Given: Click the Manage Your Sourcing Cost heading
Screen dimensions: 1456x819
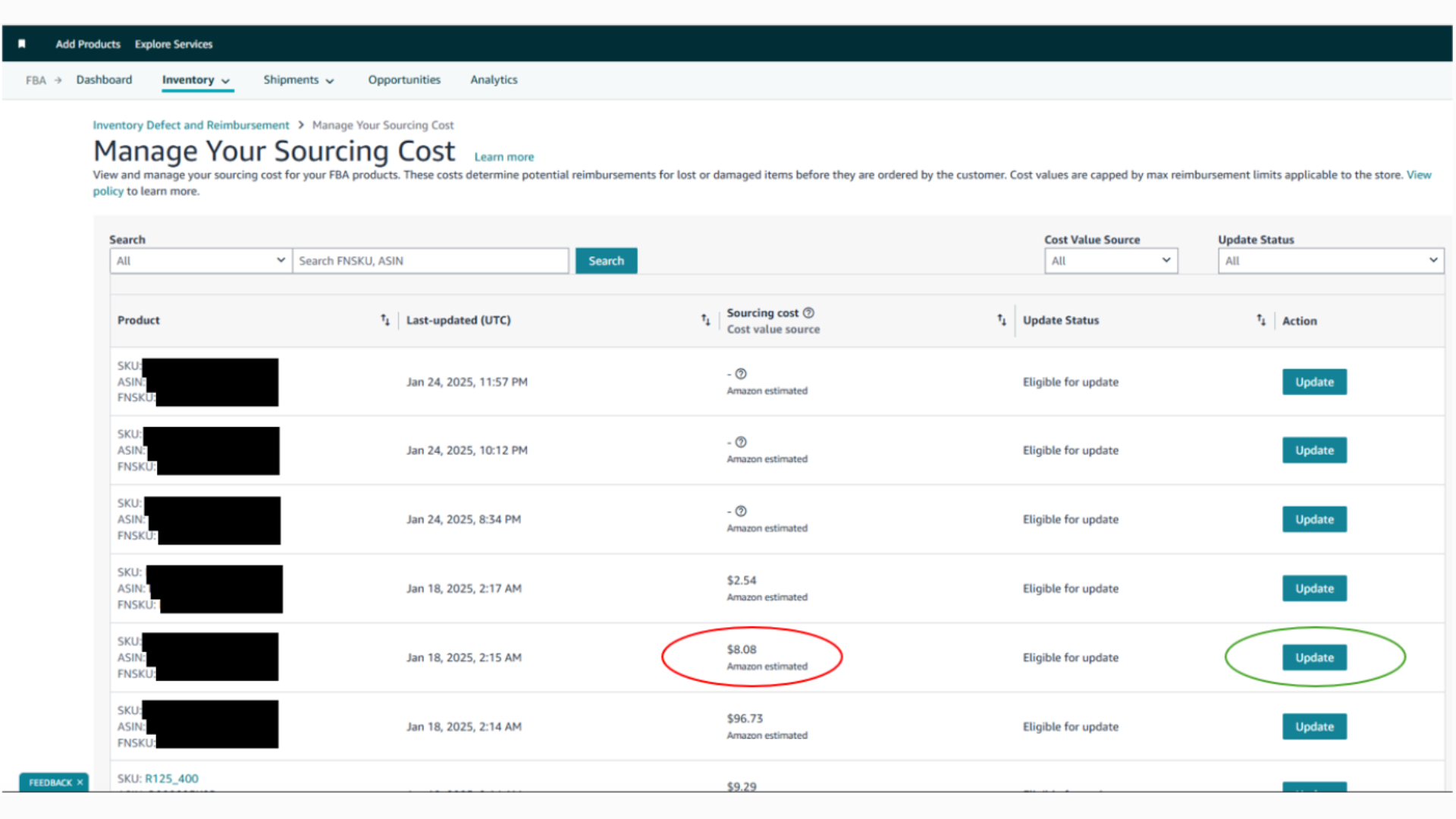Looking at the screenshot, I should click(275, 151).
